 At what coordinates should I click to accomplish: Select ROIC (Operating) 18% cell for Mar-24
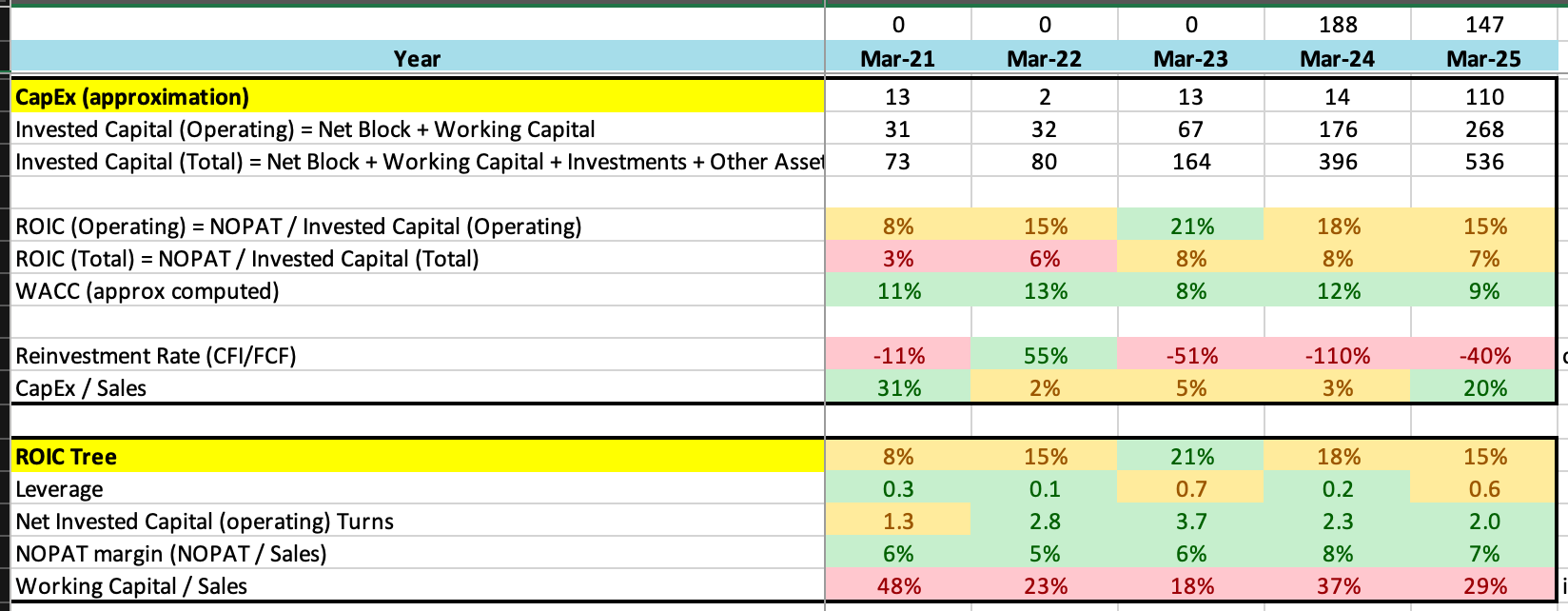1337,227
